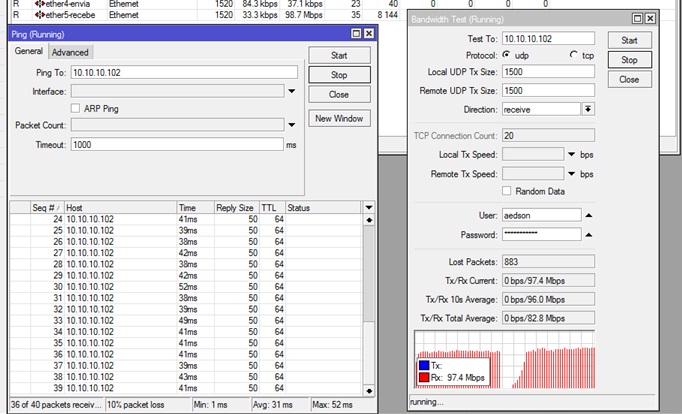Viewport: 682px width, 414px height.
Task: Click the Avg: 31 ms status entry
Action: point(280,404)
